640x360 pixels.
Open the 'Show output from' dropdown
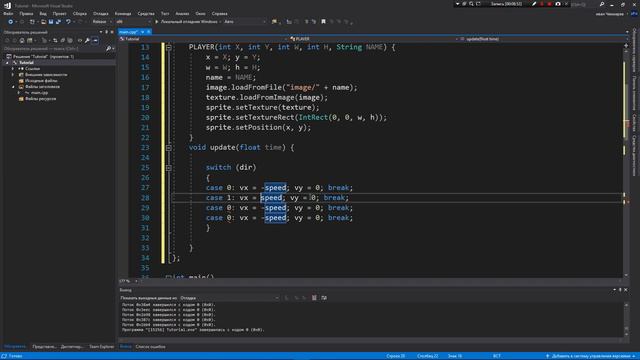230,298
